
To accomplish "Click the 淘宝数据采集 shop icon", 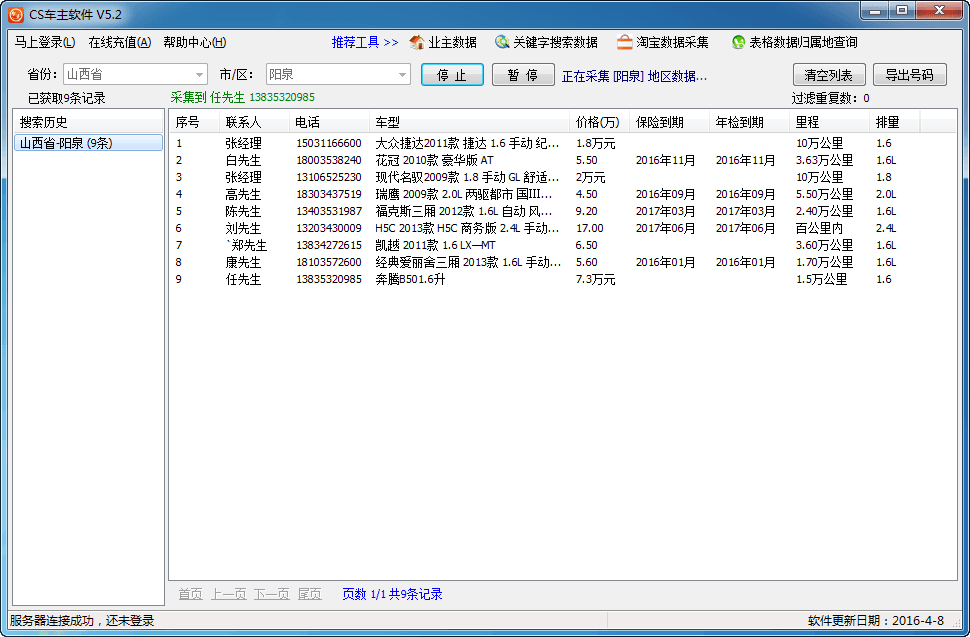I will [624, 43].
